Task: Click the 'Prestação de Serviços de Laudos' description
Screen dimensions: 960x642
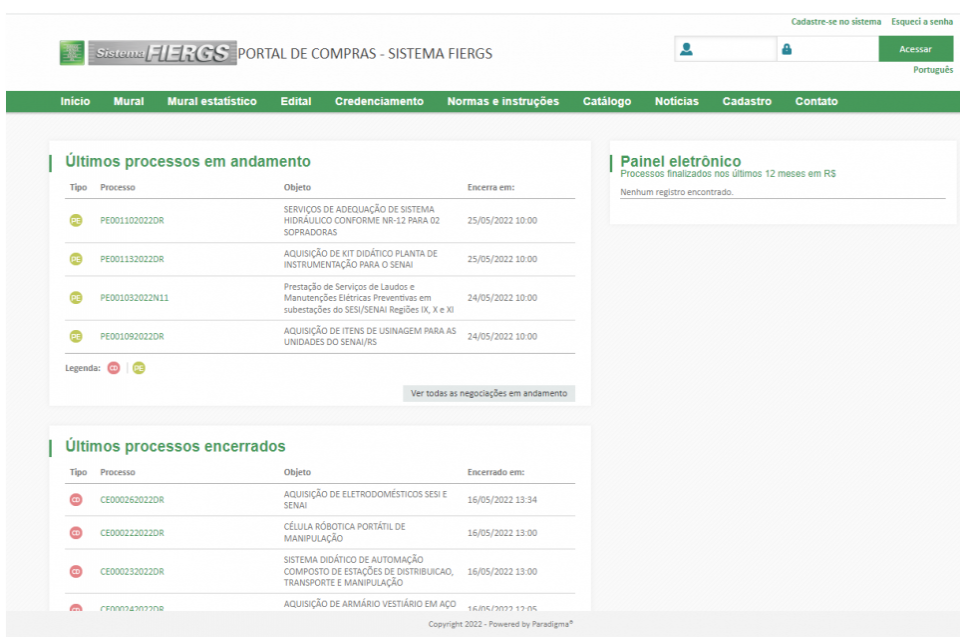Action: point(369,298)
